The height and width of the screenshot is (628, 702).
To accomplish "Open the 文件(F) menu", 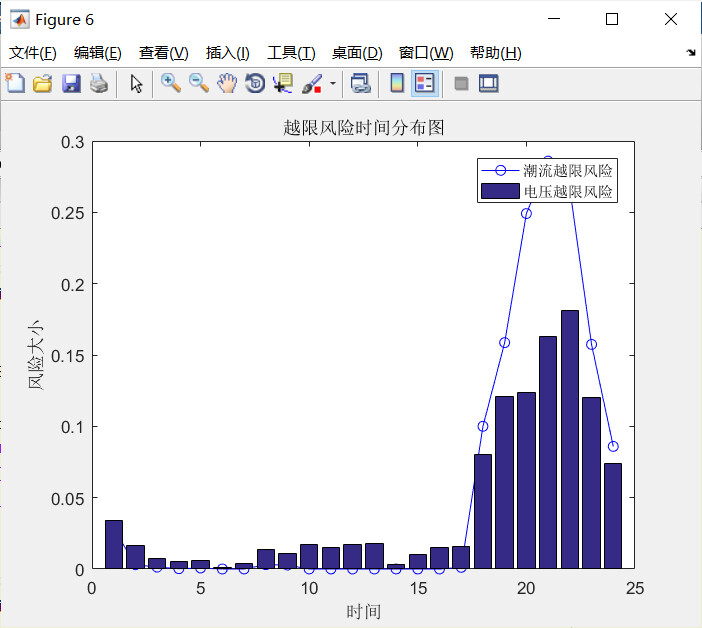I will [x=33, y=53].
